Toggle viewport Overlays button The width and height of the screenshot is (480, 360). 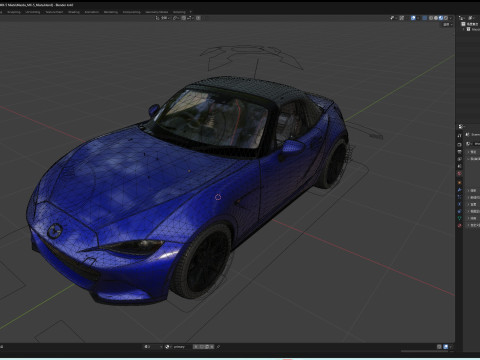pyautogui.click(x=413, y=18)
